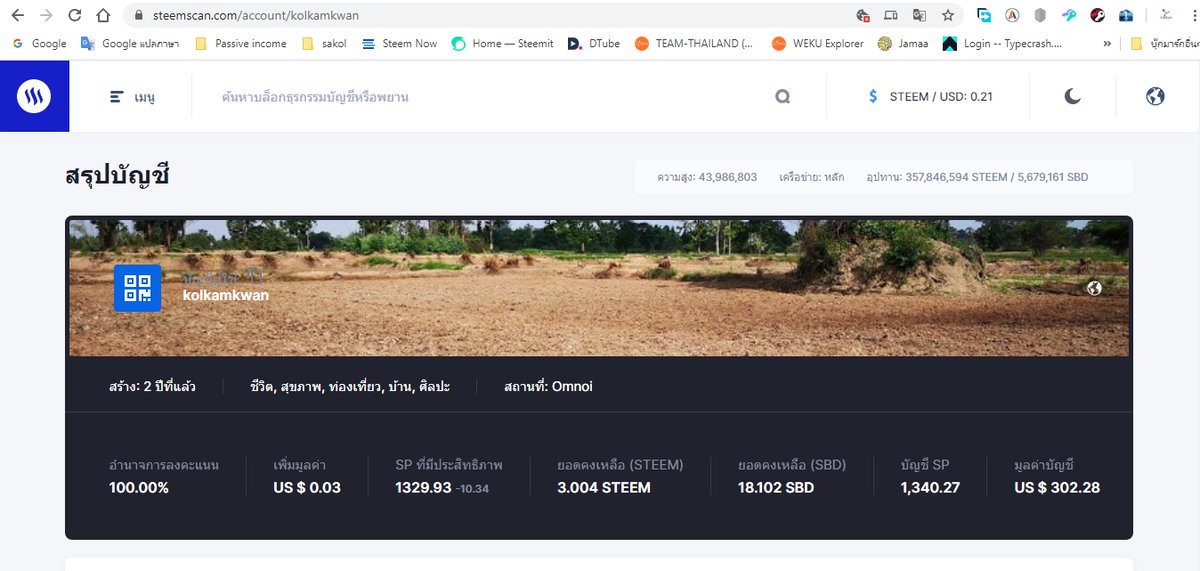This screenshot has width=1200, height=571.
Task: Click the cast devices icon in address bar
Action: pyautogui.click(x=891, y=16)
